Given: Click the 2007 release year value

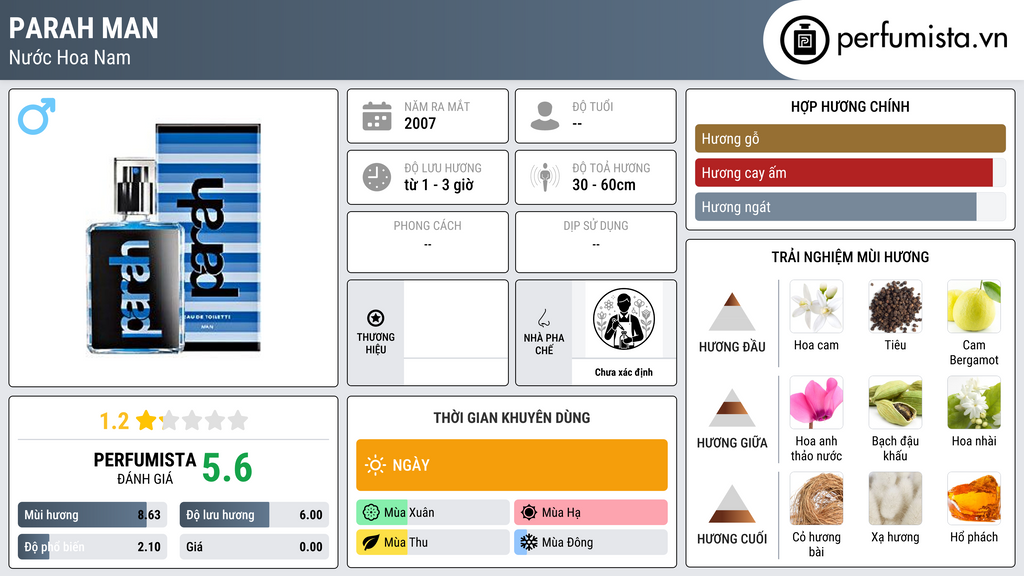Looking at the screenshot, I should [420, 123].
